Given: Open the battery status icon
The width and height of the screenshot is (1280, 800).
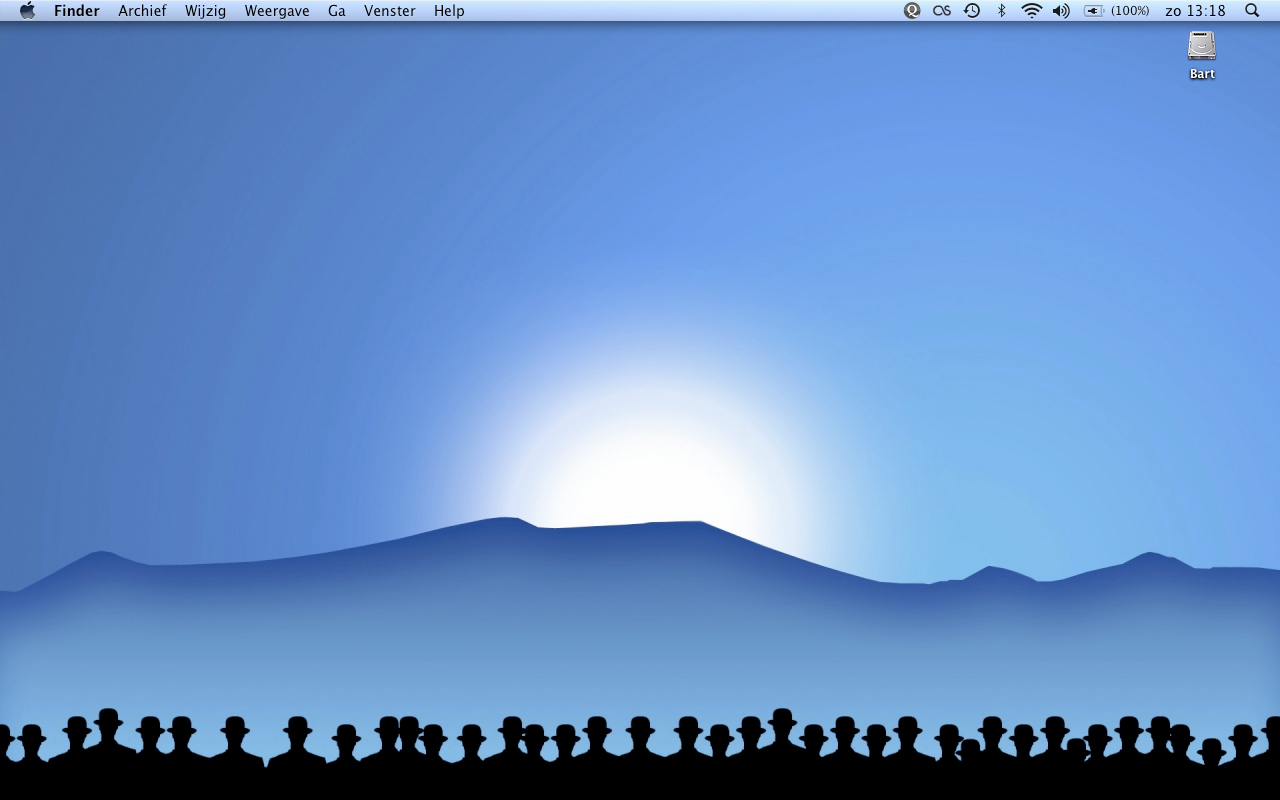Looking at the screenshot, I should coord(1094,11).
